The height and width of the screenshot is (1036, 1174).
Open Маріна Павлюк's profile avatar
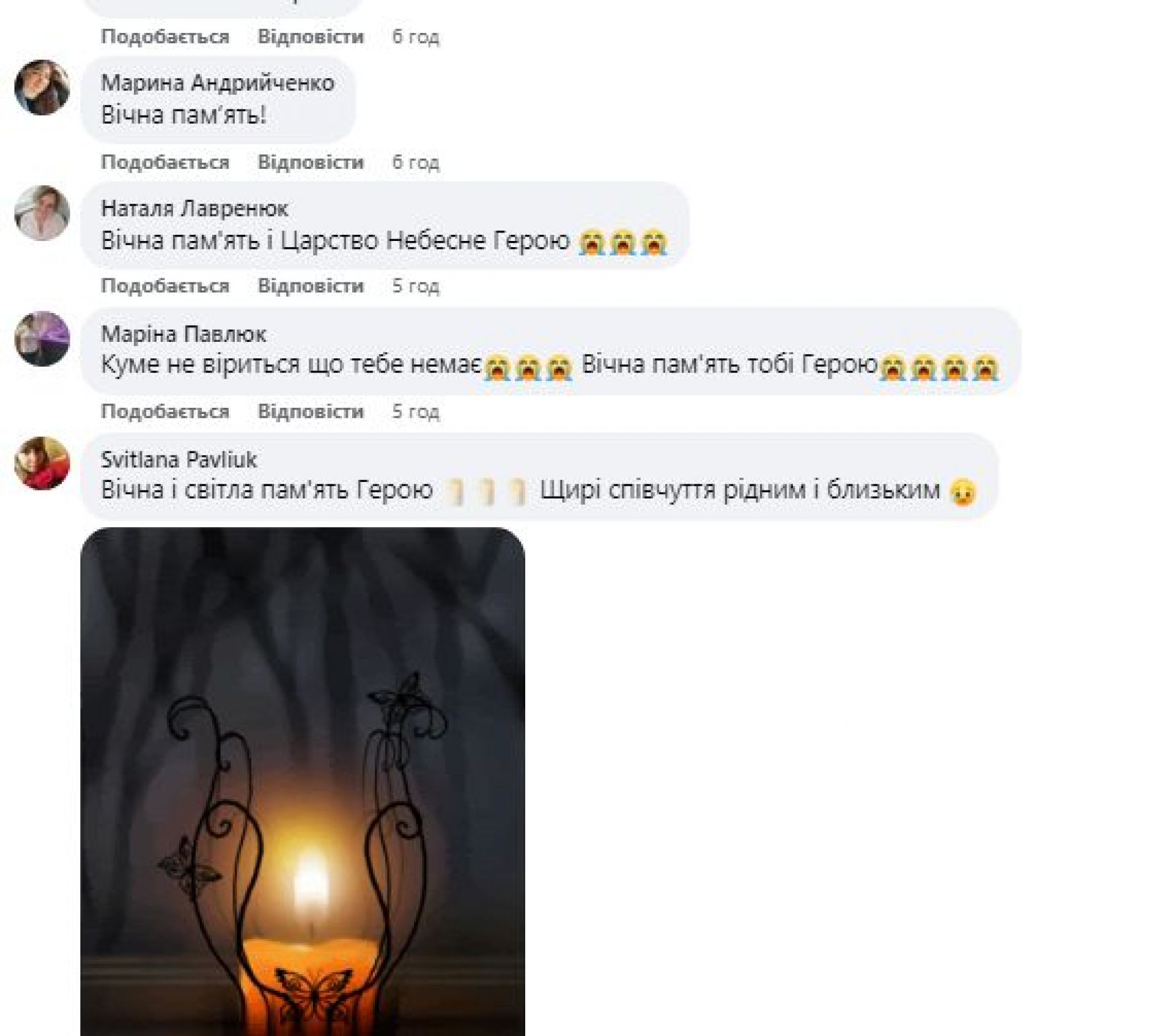pyautogui.click(x=42, y=339)
